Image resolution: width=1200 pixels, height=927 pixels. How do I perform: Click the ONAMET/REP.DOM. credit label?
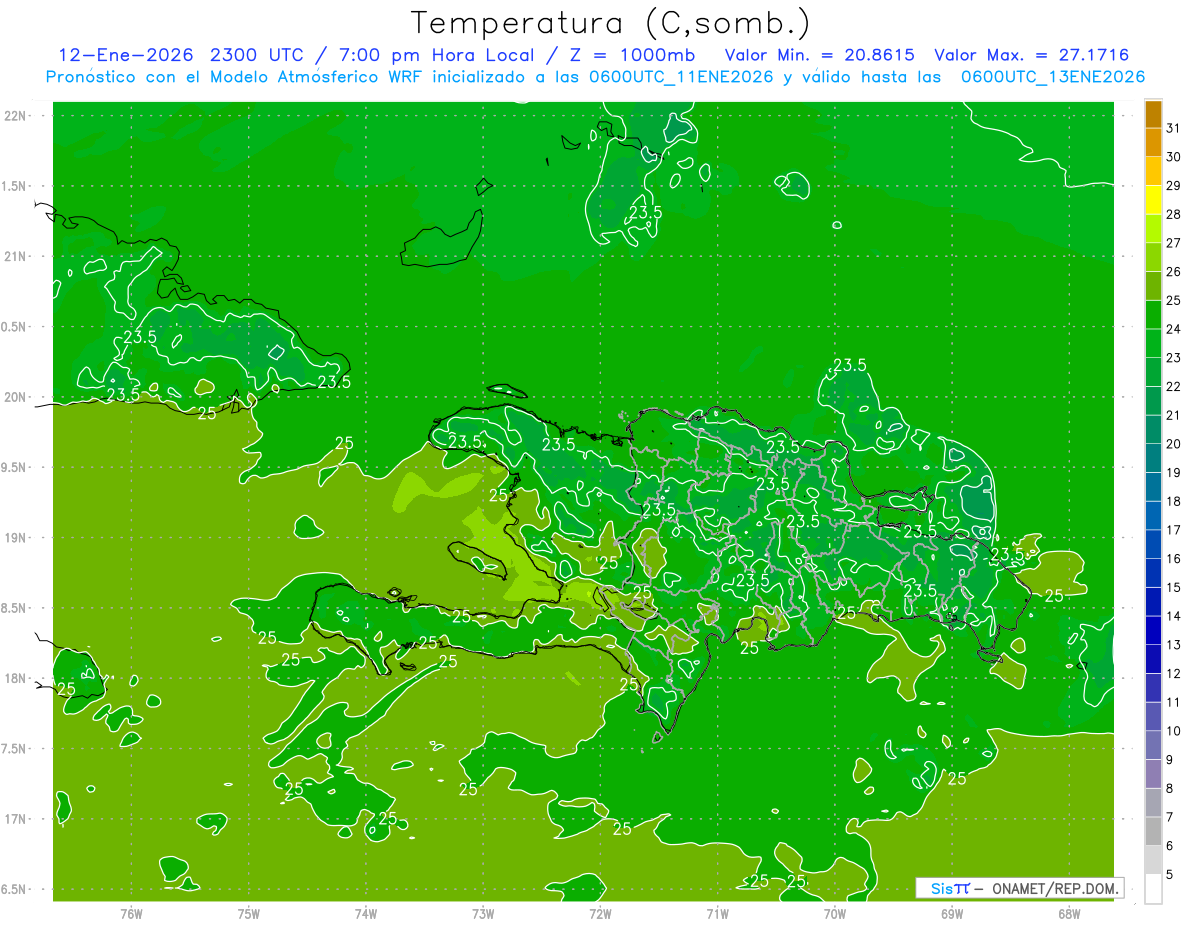(1056, 888)
